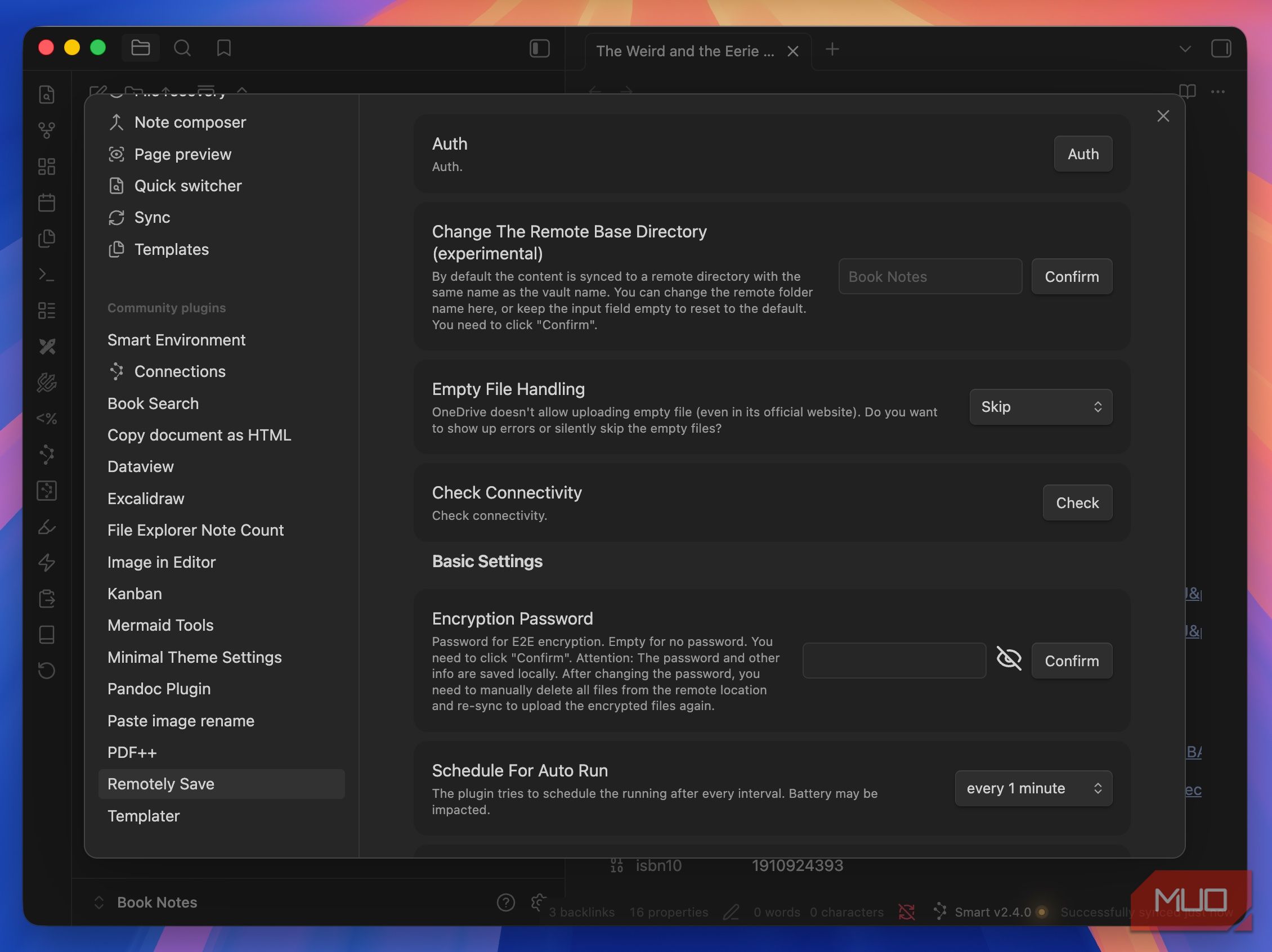Confirm the encryption password
The image size is (1272, 952).
pyautogui.click(x=1071, y=661)
